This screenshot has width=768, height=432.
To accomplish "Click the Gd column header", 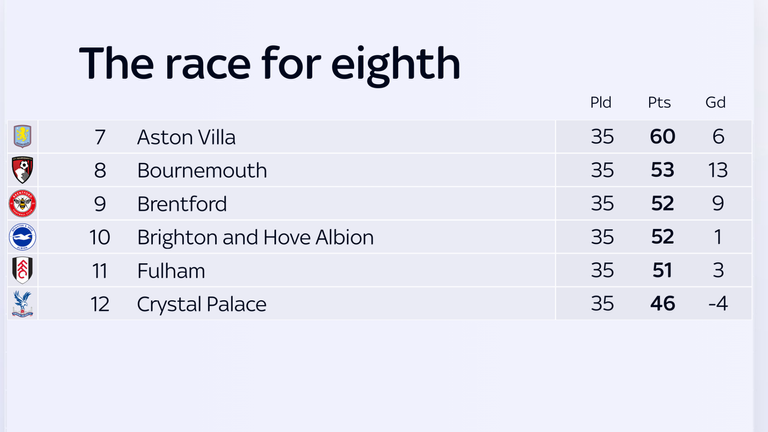I will 716,102.
